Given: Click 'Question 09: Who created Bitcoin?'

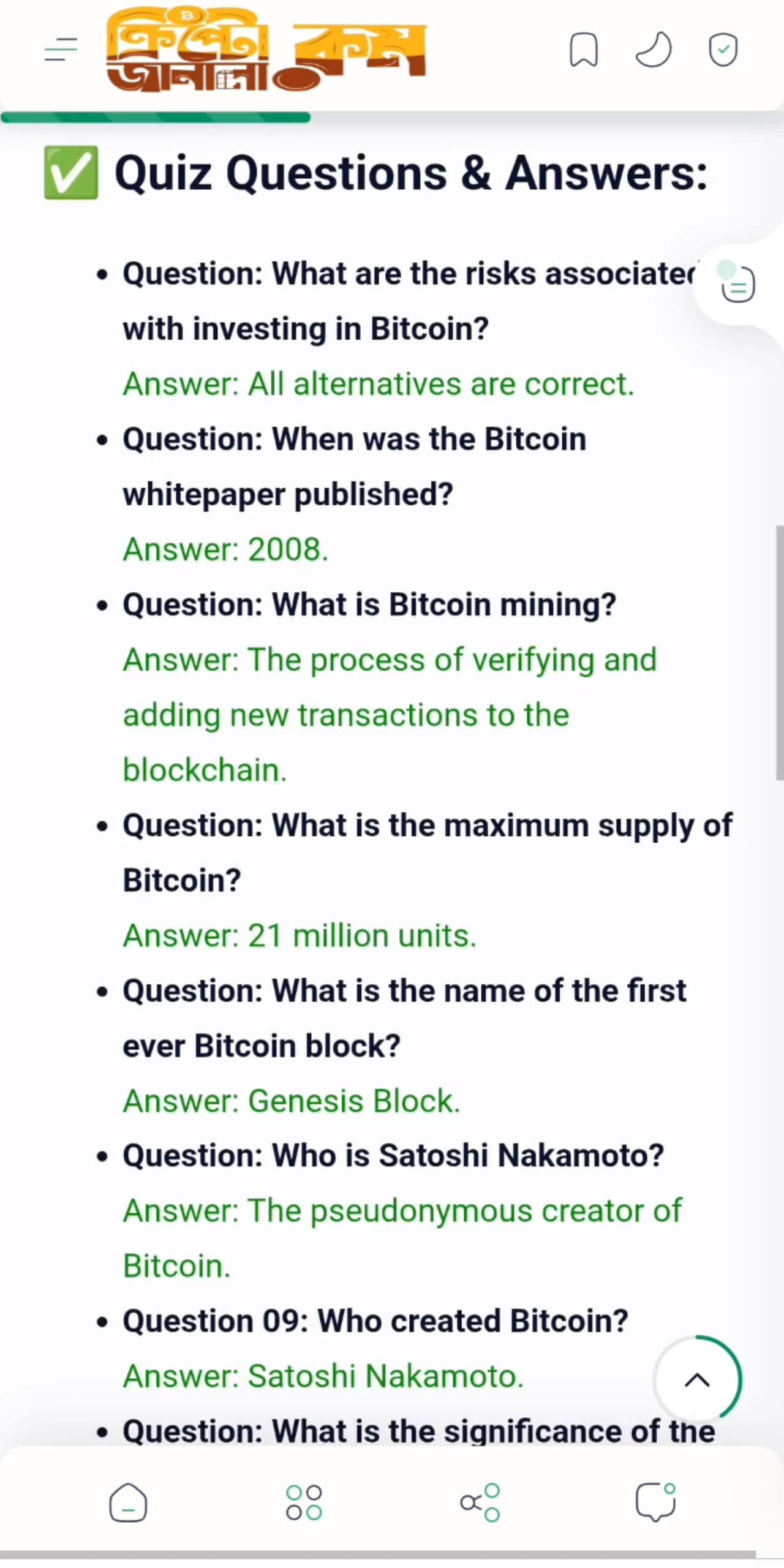Looking at the screenshot, I should click(375, 1321).
